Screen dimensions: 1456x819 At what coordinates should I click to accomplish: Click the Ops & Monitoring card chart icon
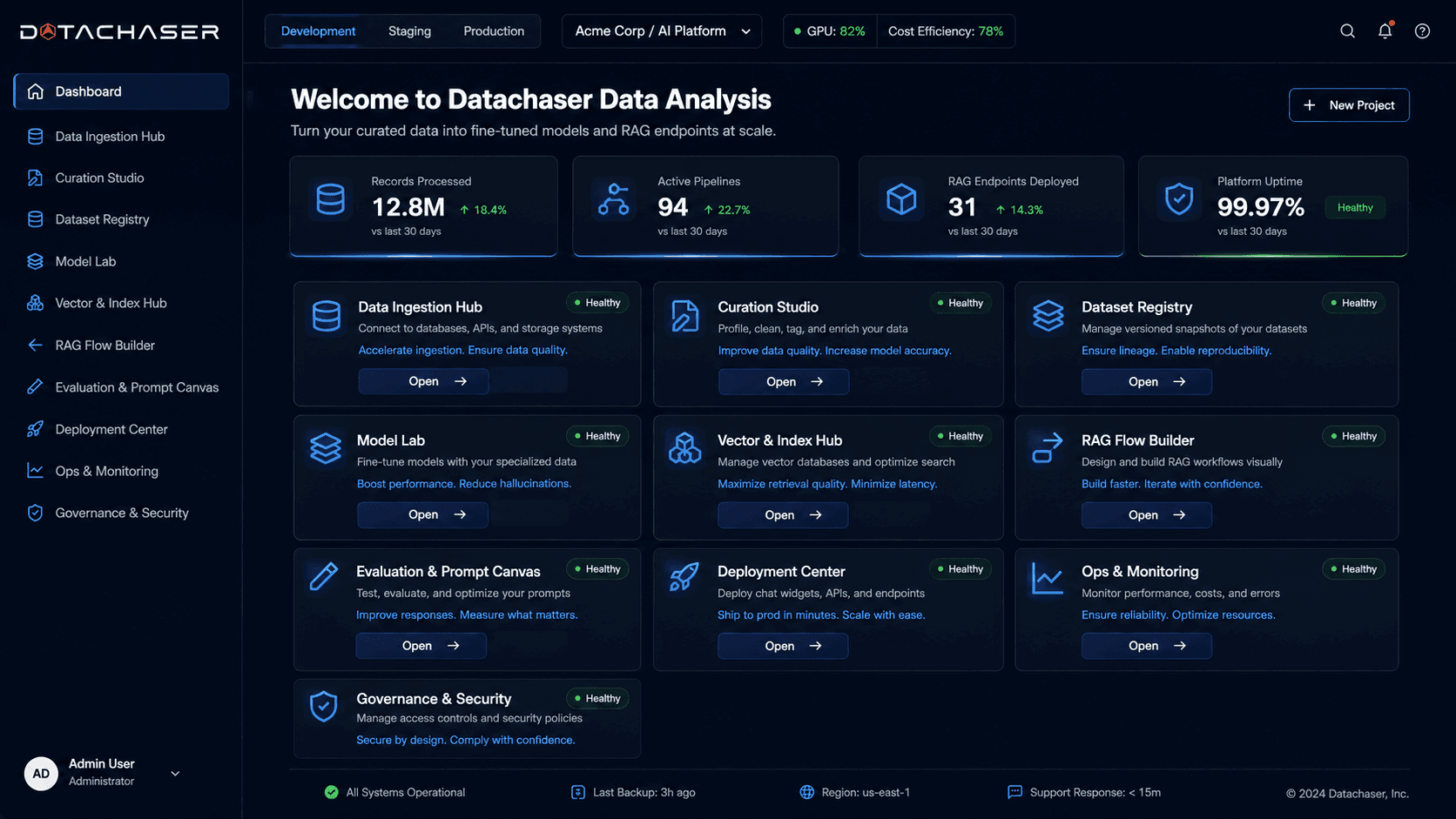pos(1048,578)
